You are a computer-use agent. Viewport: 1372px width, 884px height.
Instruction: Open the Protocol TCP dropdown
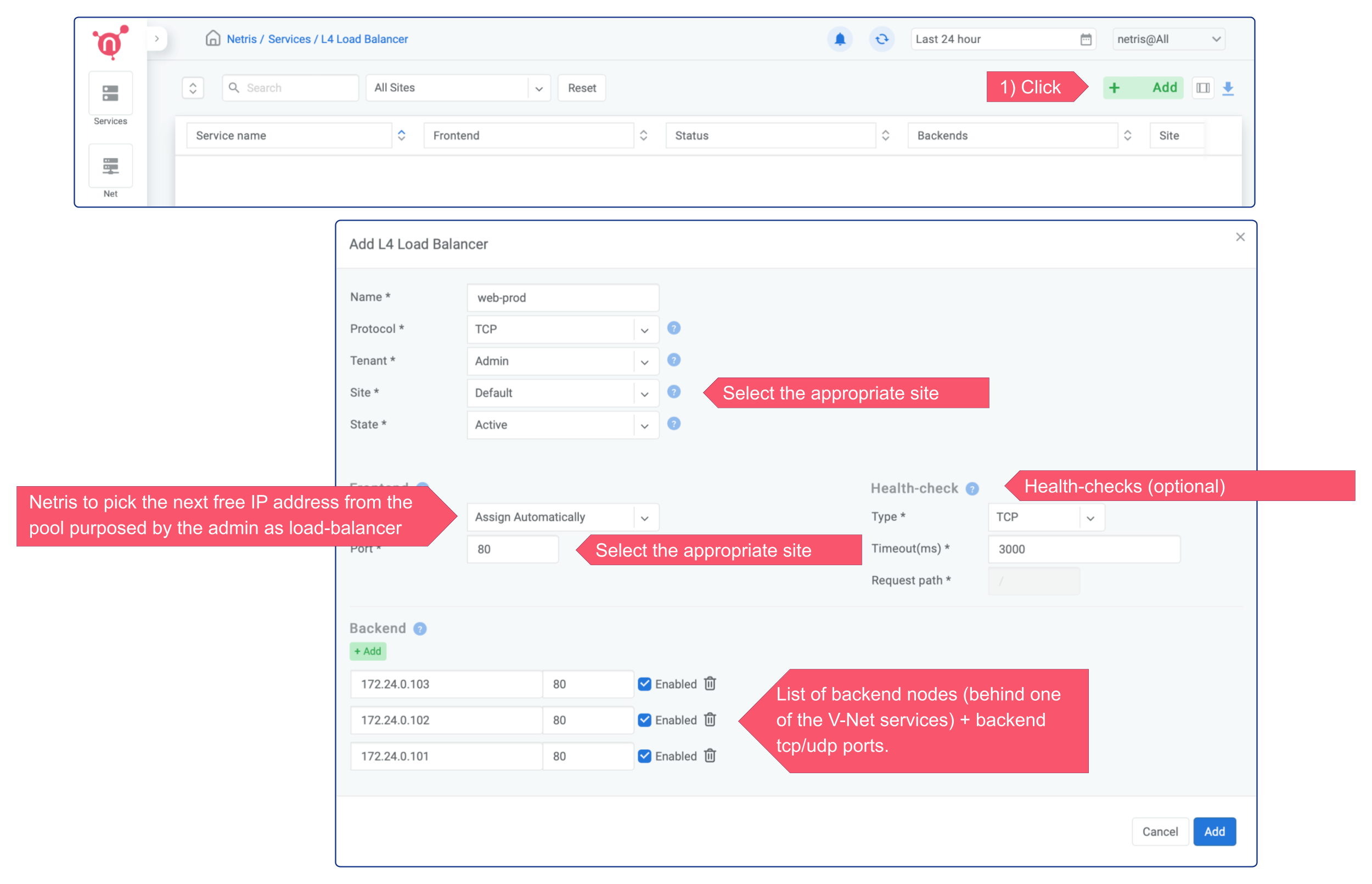(x=563, y=329)
